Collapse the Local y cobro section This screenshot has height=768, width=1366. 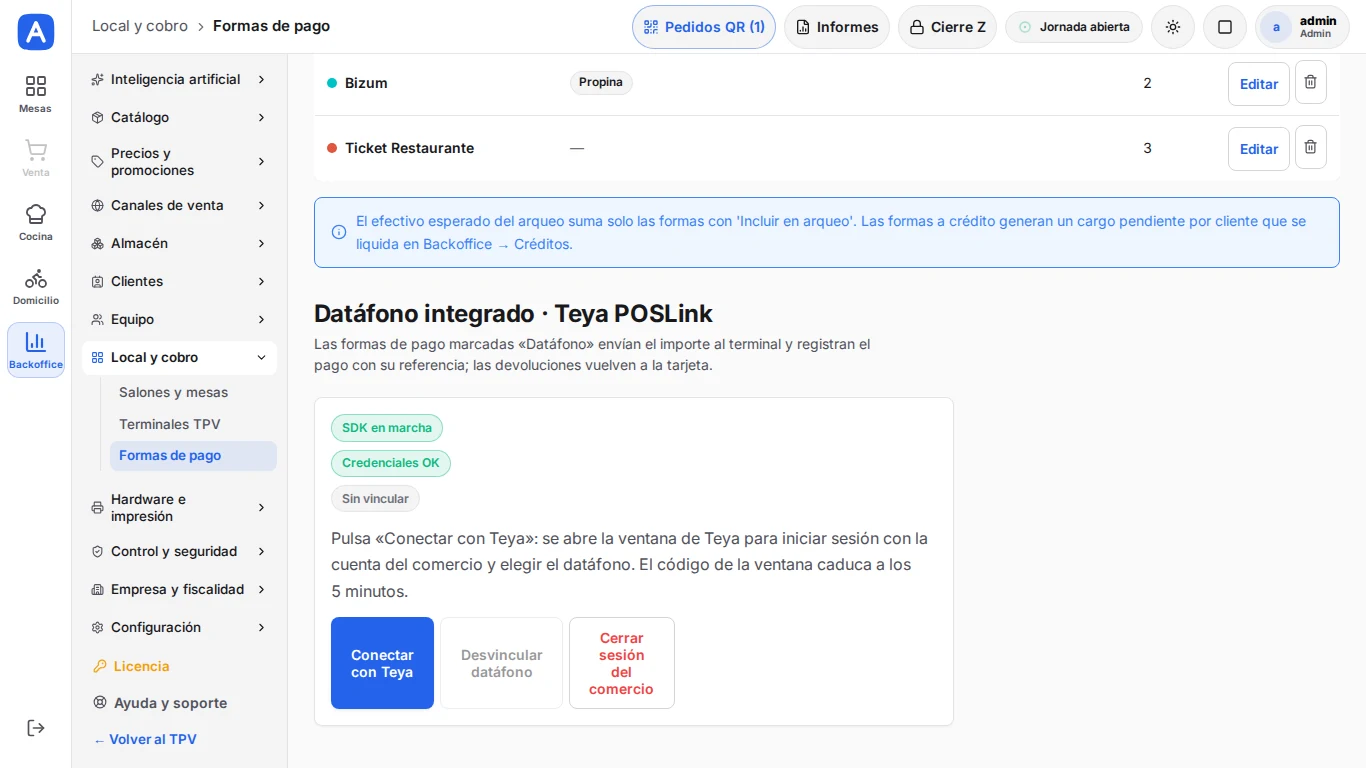pyautogui.click(x=179, y=357)
